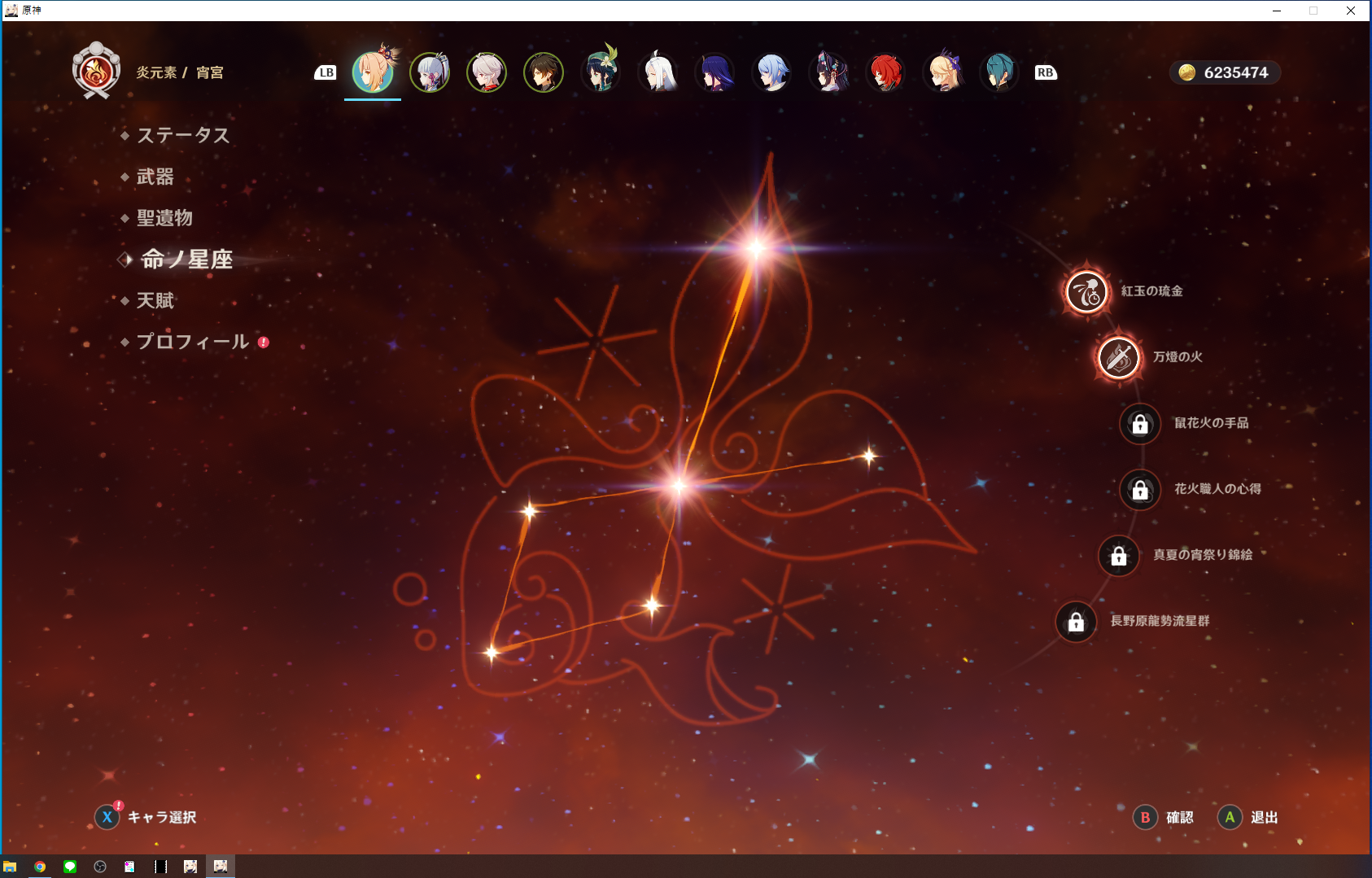The width and height of the screenshot is (1372, 878).
Task: Select the Yoimiya character portrait
Action: click(373, 72)
